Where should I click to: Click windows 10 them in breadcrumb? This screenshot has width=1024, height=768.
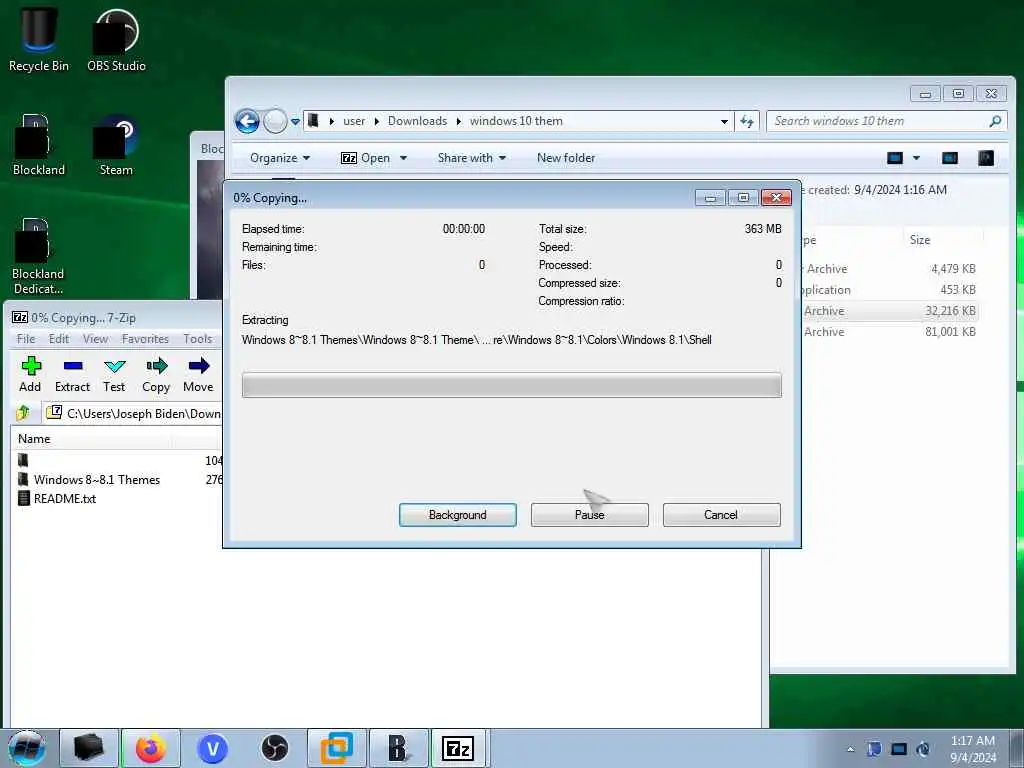click(x=516, y=121)
